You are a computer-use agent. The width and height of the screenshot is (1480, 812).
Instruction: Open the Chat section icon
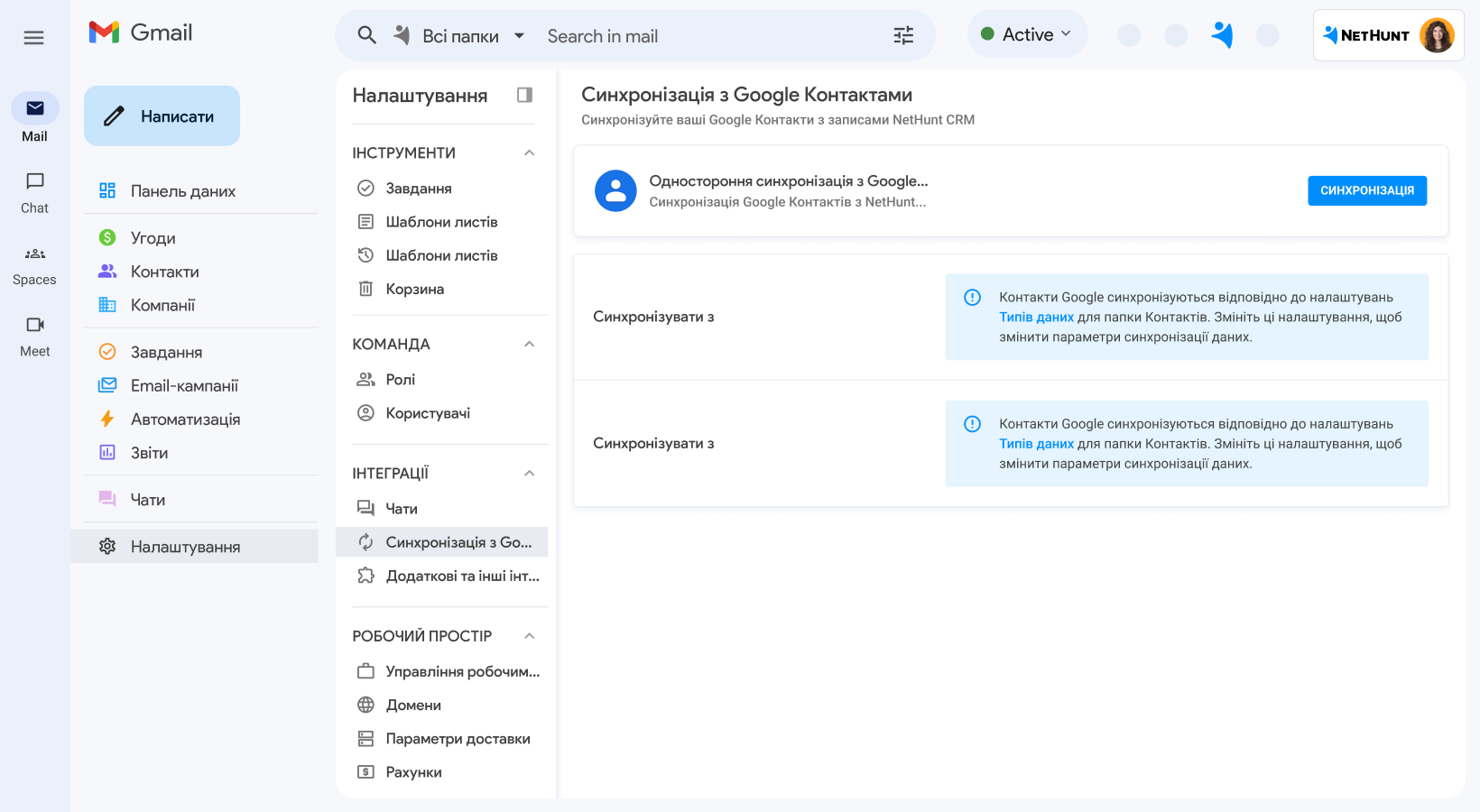pos(35,181)
